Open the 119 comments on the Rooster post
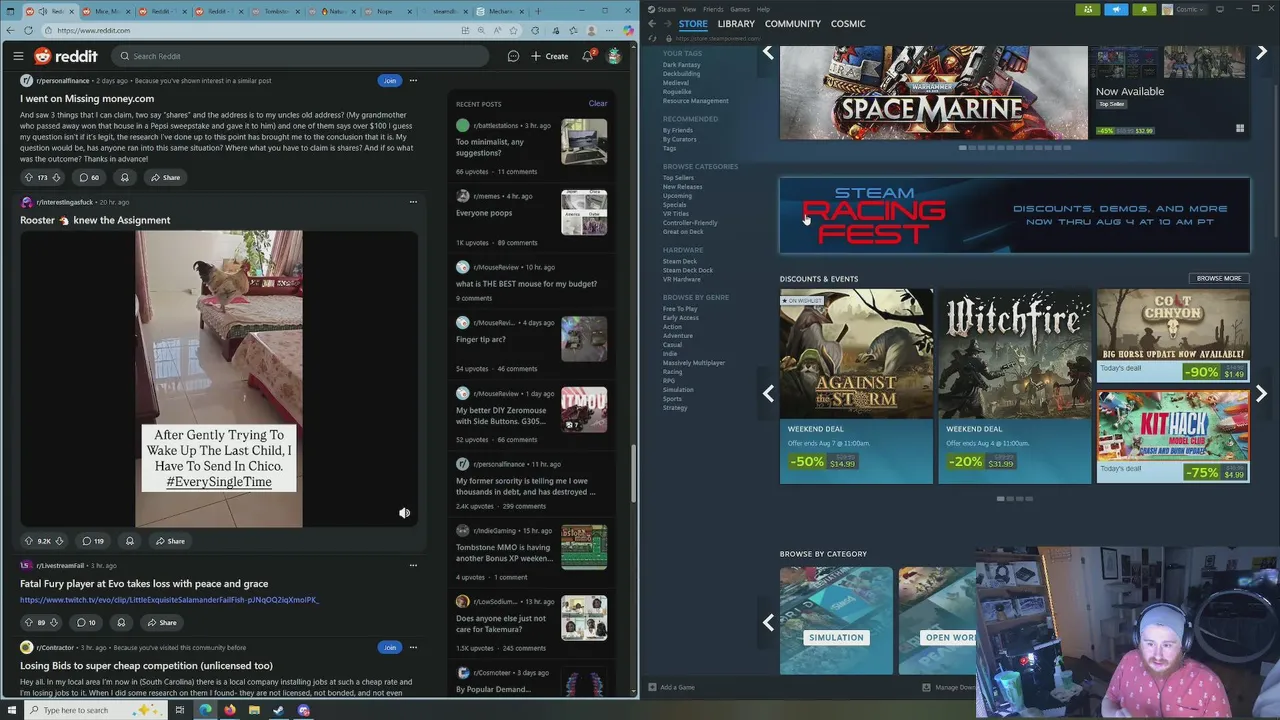This screenshot has height=720, width=1280. pos(93,541)
